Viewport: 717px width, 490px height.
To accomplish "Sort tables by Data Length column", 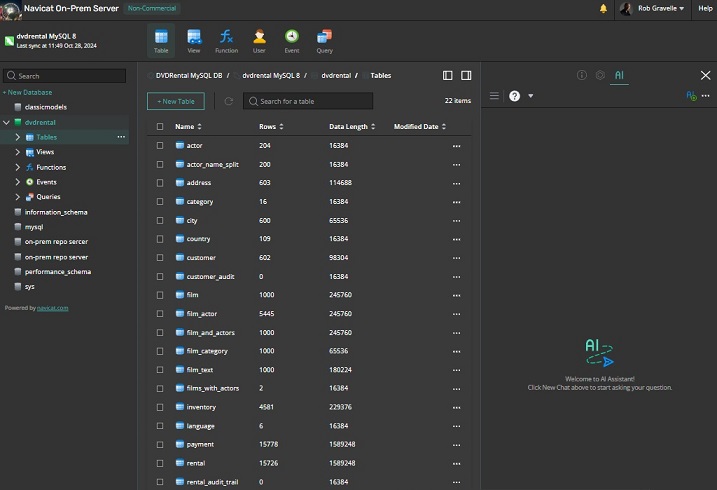I will pyautogui.click(x=352, y=127).
